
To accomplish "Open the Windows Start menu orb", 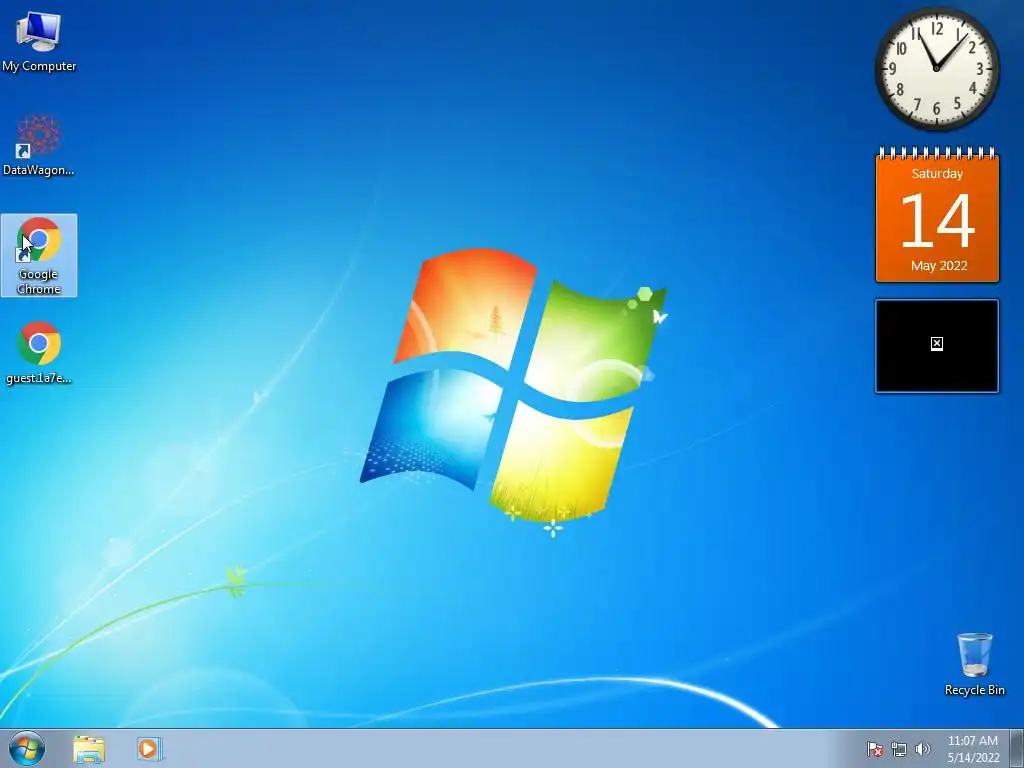I will point(27,749).
